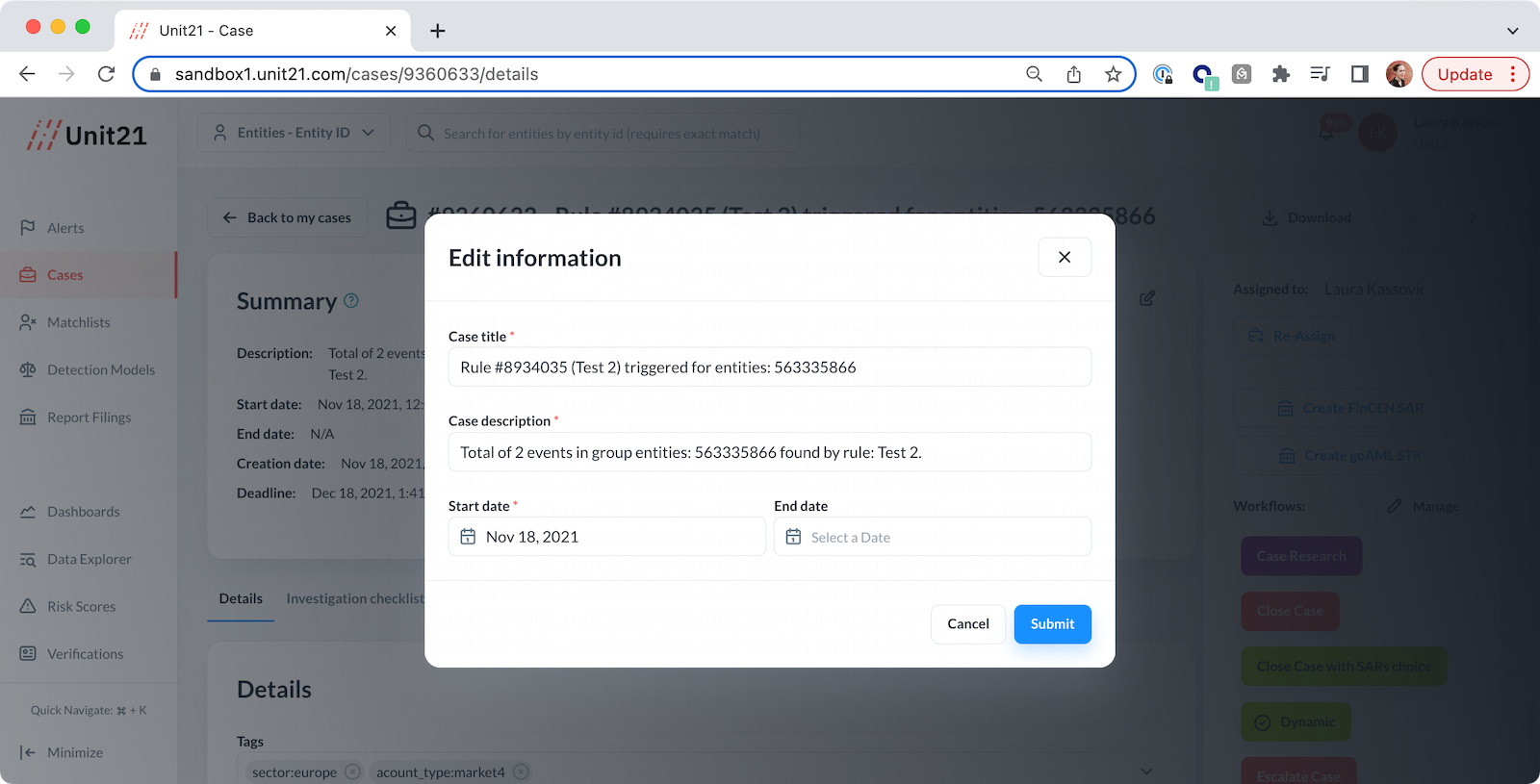Remove the sector:europe tag

point(352,771)
